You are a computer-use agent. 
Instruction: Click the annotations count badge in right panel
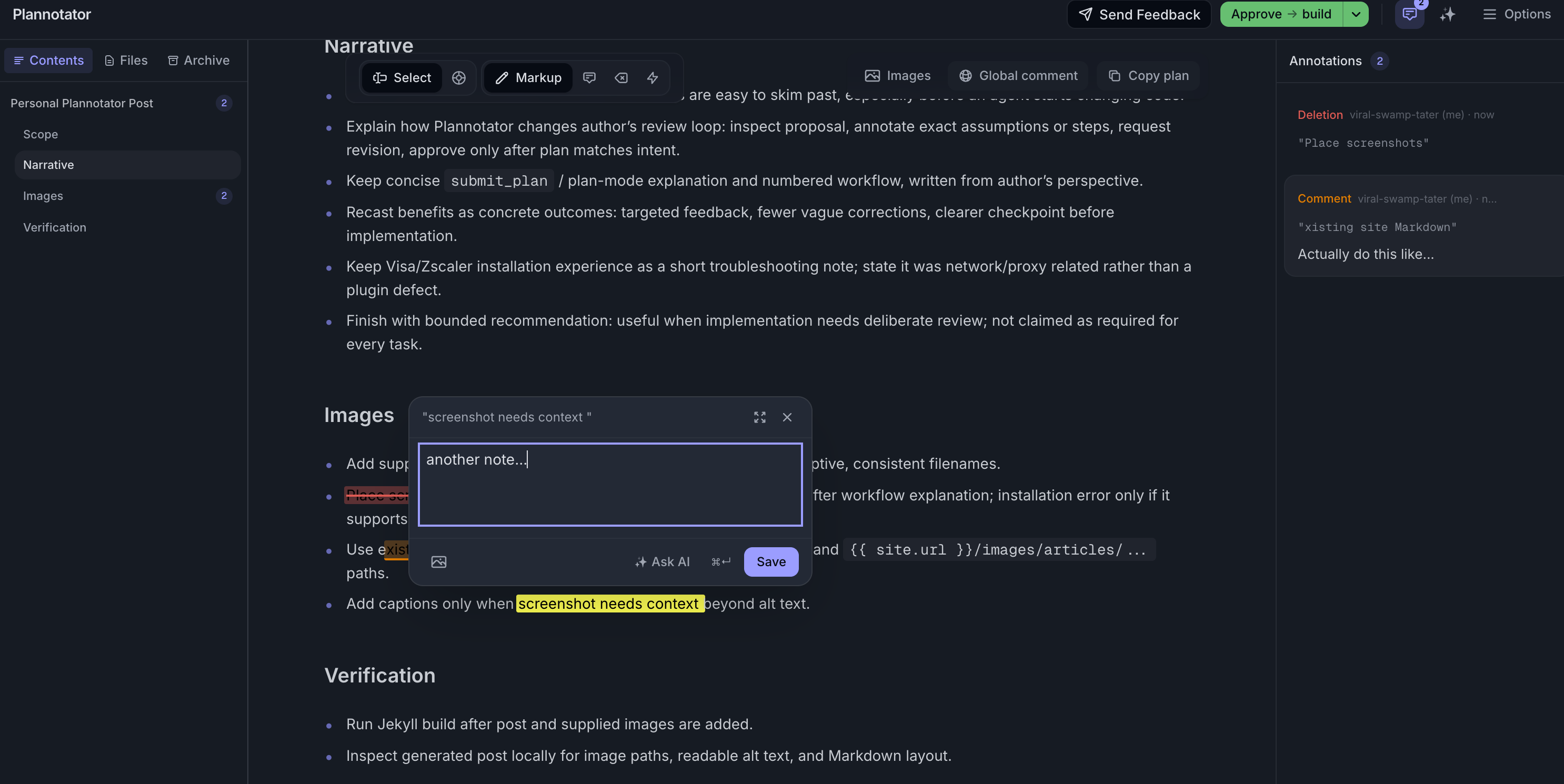point(1379,62)
